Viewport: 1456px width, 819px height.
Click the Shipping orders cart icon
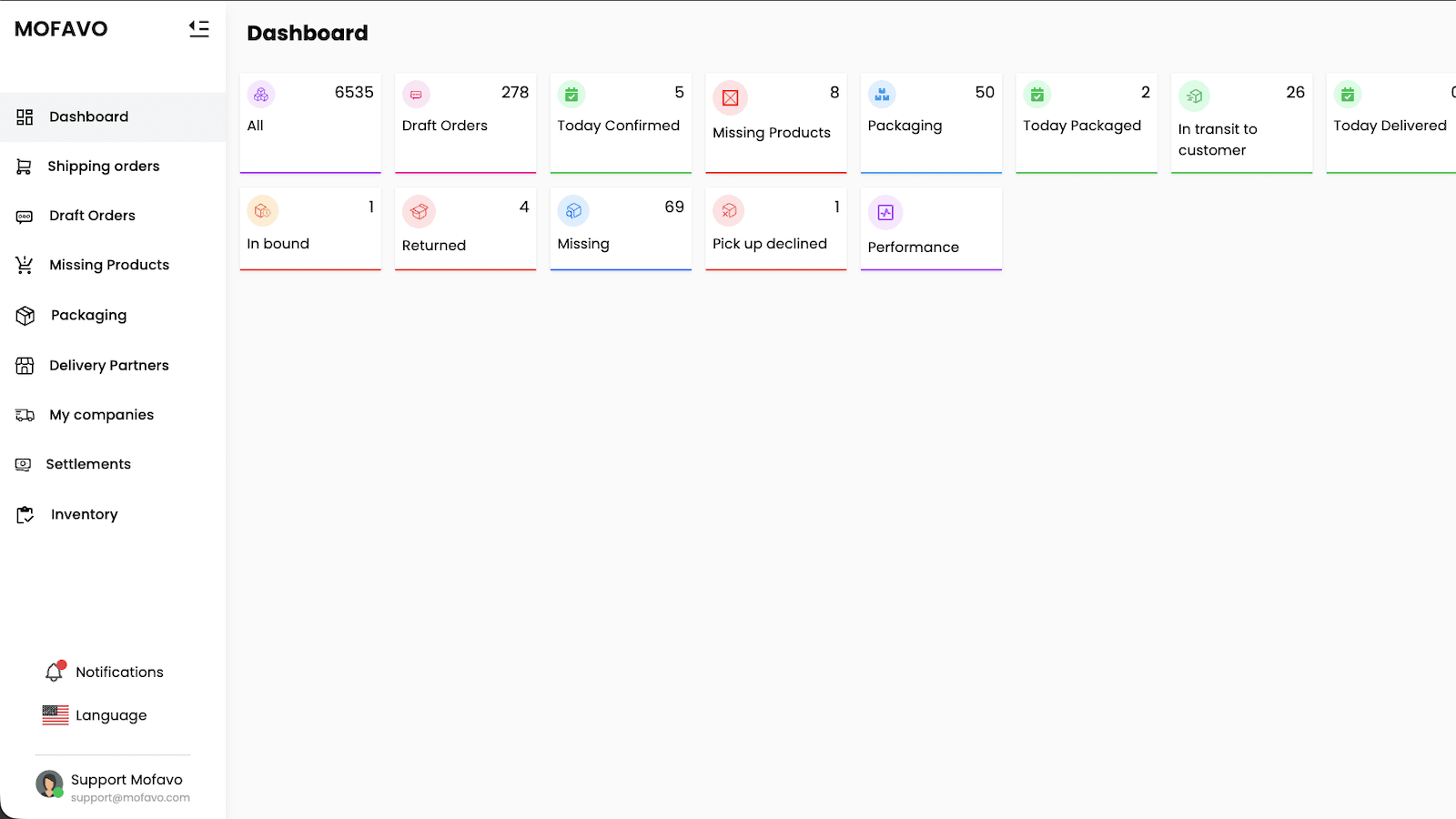pyautogui.click(x=24, y=167)
